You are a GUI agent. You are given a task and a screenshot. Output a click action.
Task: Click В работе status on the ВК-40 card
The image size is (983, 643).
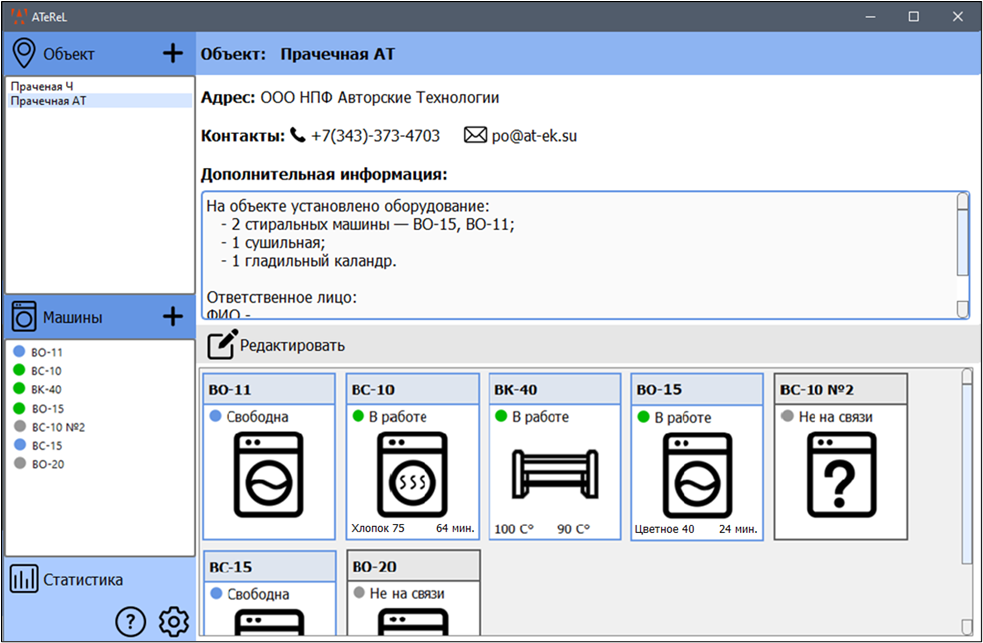pyautogui.click(x=540, y=417)
